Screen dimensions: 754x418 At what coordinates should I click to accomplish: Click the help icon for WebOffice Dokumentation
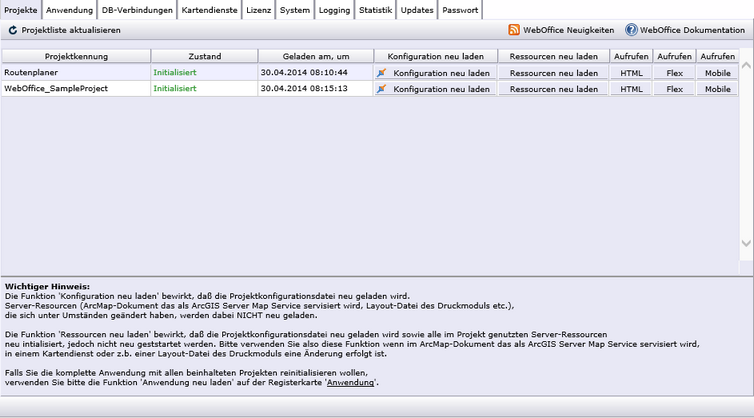[x=631, y=30]
